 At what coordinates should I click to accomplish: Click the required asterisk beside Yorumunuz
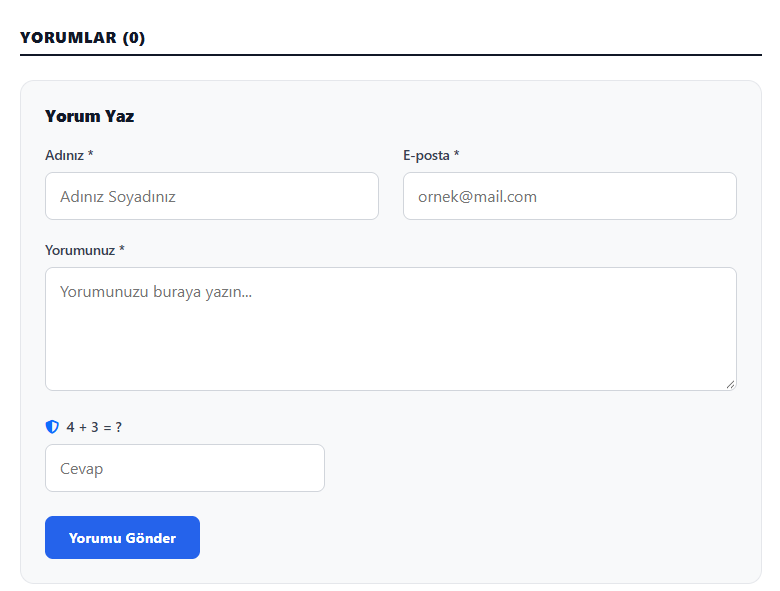122,249
